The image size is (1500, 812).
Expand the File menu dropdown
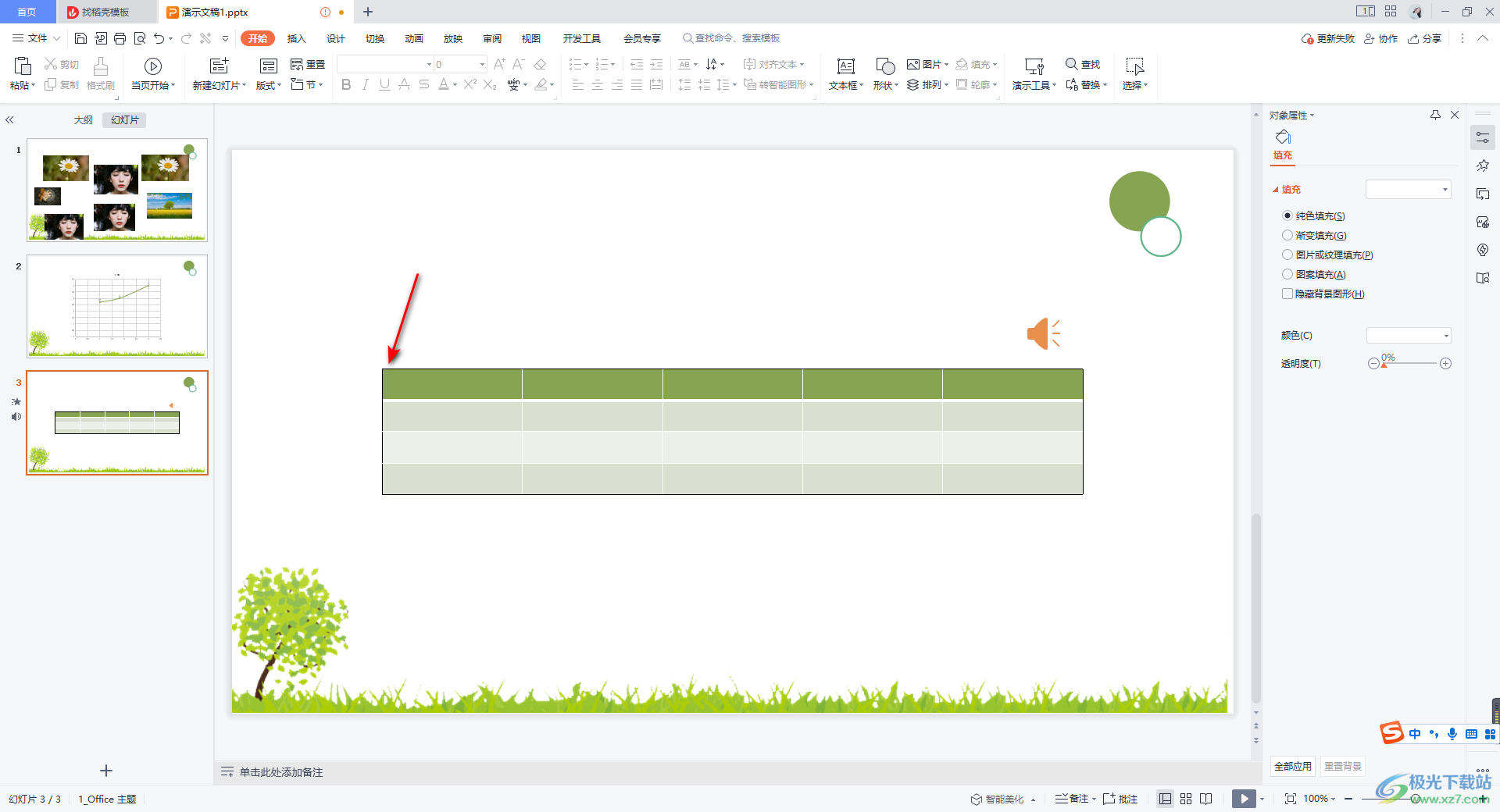pos(37,38)
